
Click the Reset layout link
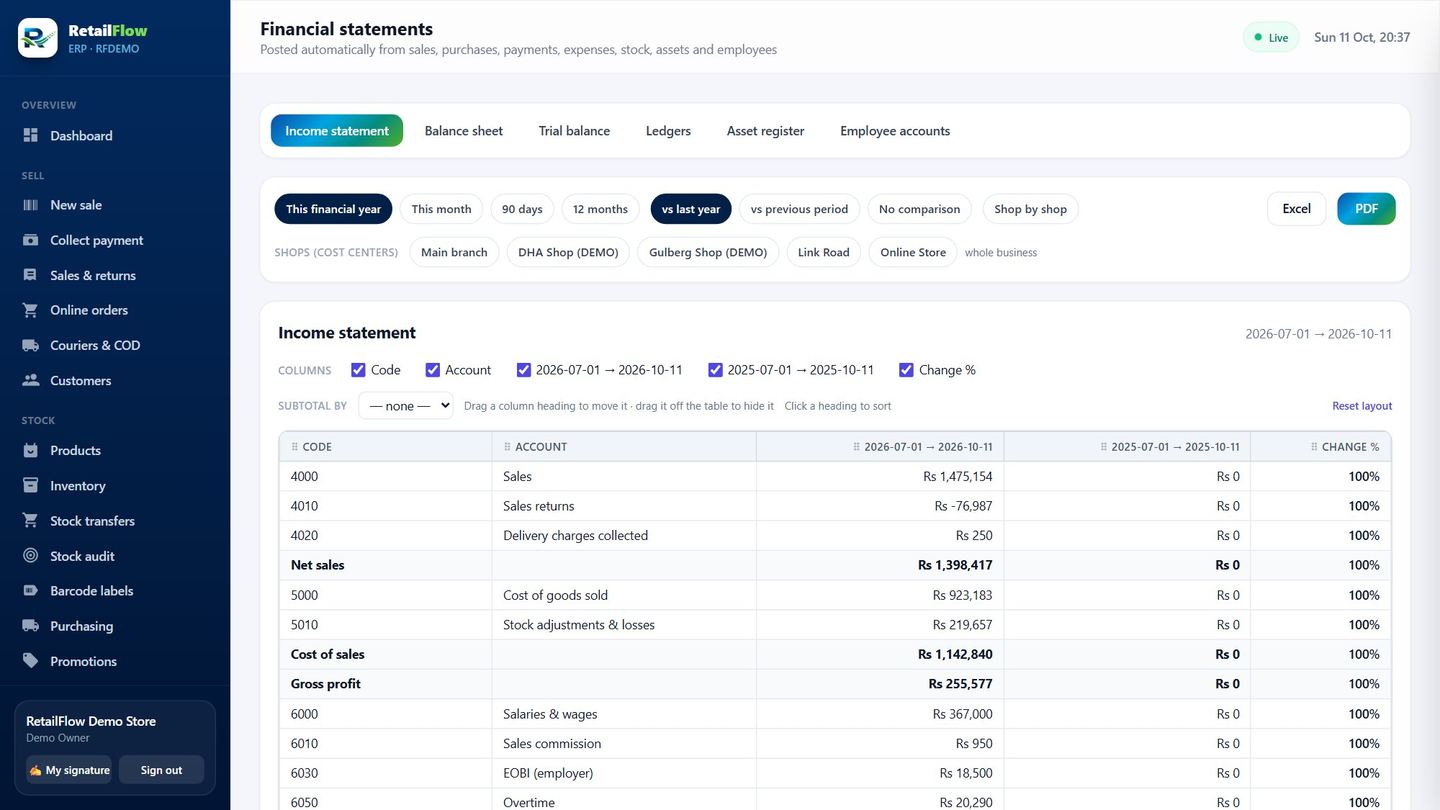(1362, 406)
